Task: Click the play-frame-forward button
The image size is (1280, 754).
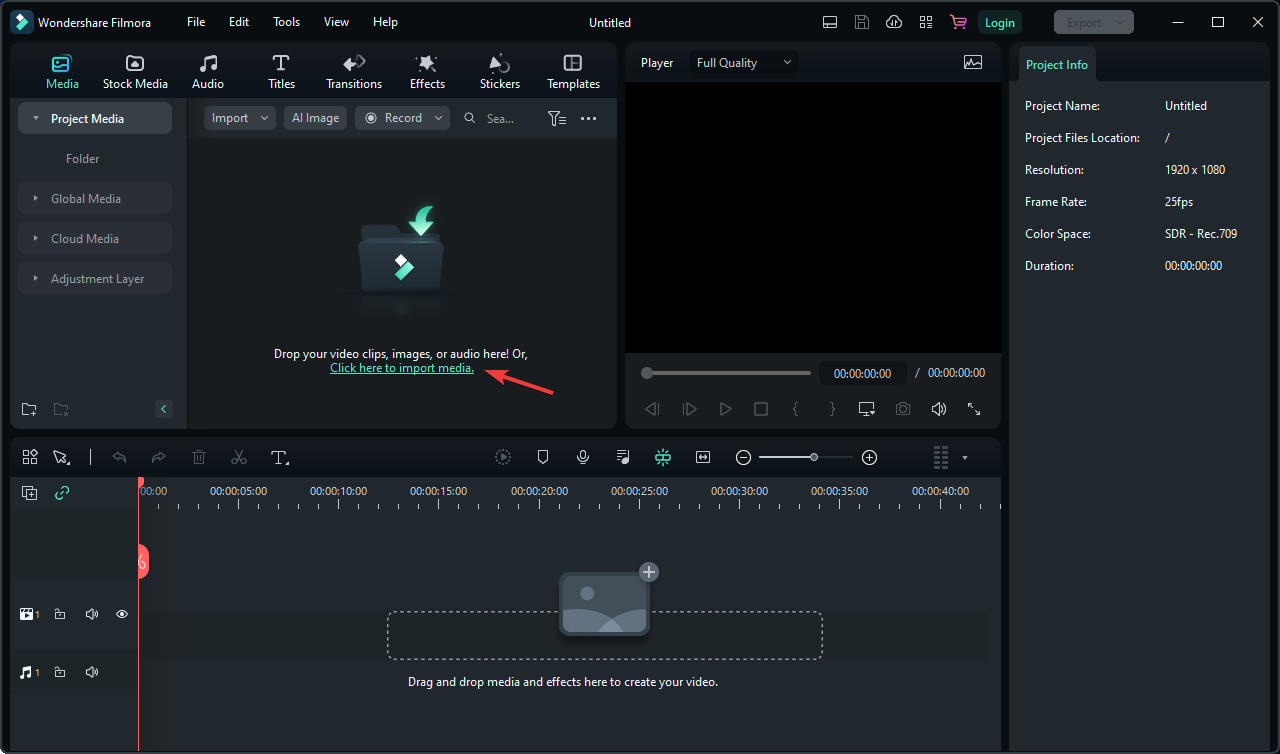Action: (689, 409)
